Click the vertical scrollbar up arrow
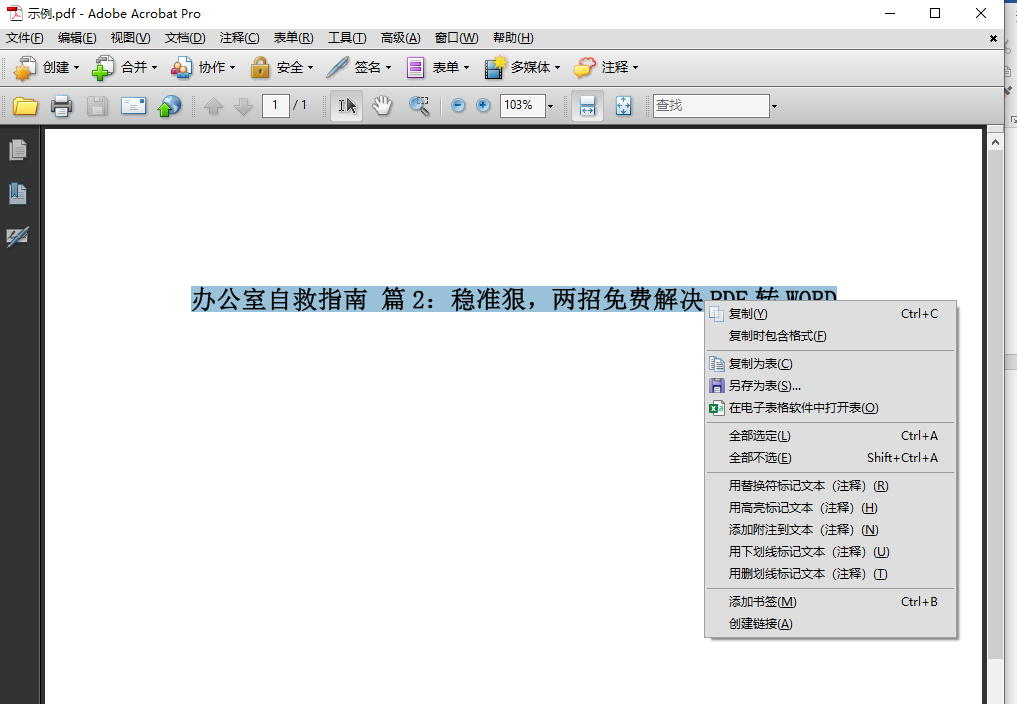The width and height of the screenshot is (1017, 704). [x=995, y=141]
